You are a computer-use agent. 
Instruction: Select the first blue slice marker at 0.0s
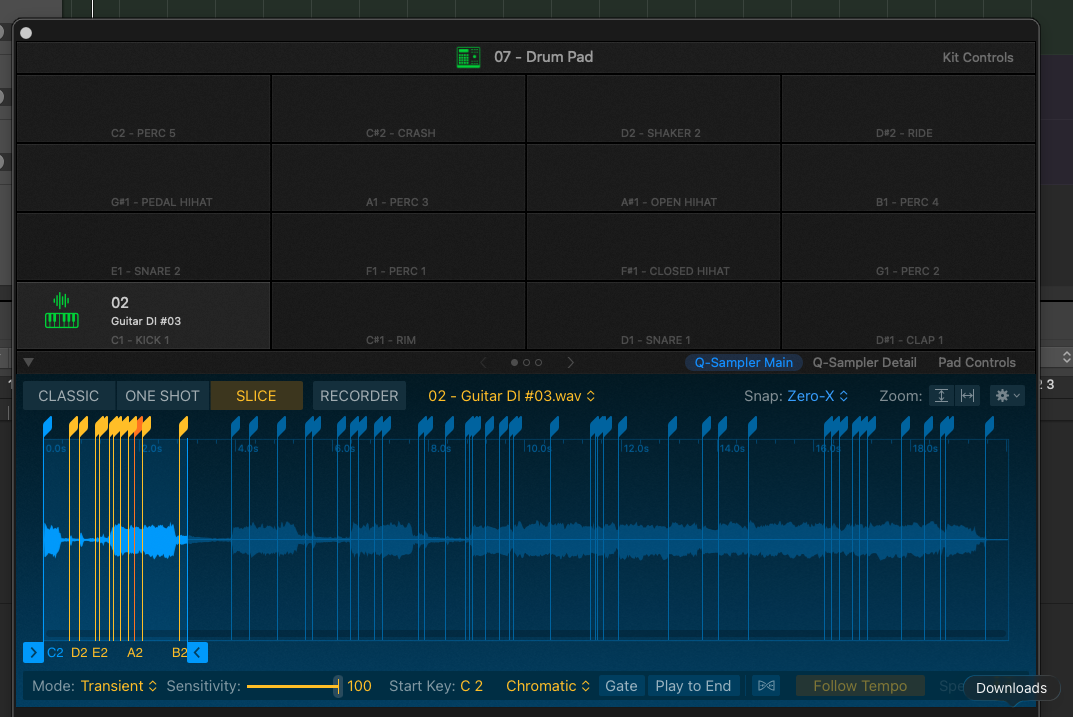(x=47, y=426)
